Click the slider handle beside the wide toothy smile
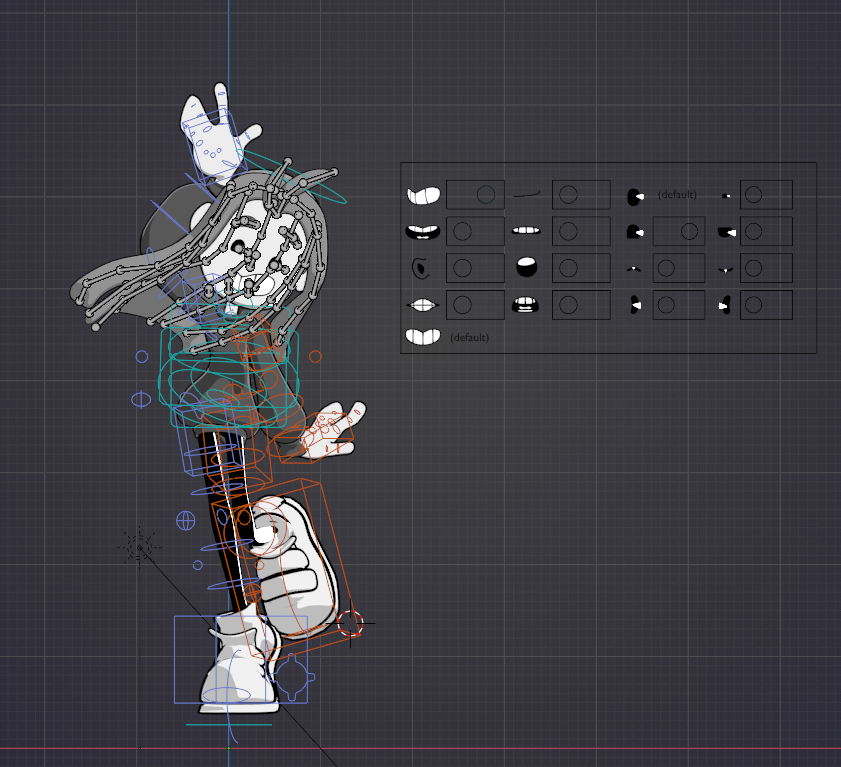Screen dimensions: 841x767 tap(462, 232)
